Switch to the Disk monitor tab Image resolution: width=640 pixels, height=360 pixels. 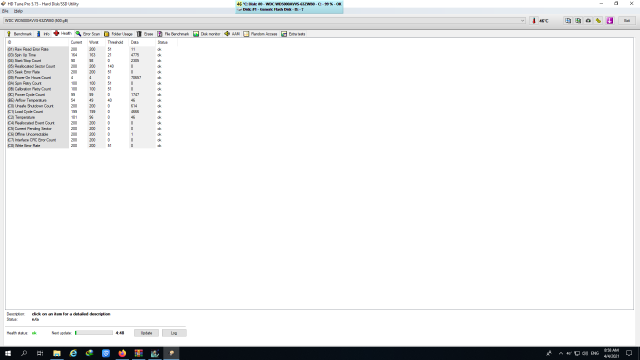click(207, 34)
